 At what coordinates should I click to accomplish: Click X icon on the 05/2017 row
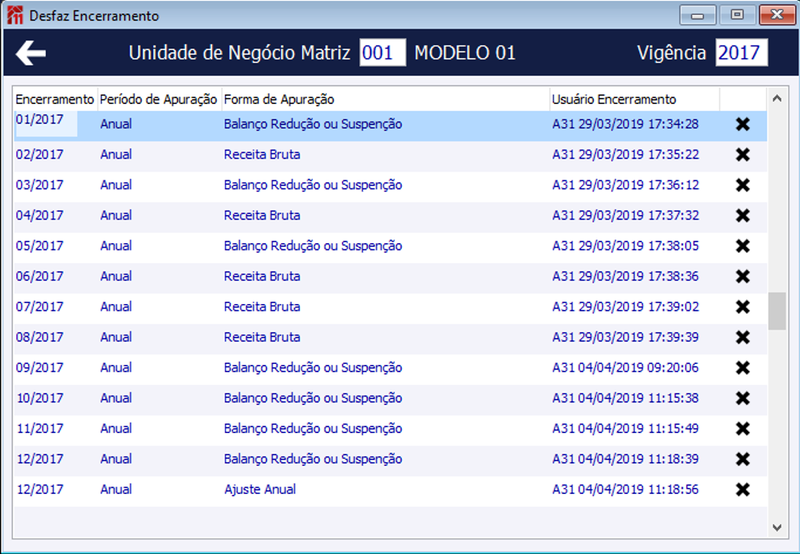[743, 246]
